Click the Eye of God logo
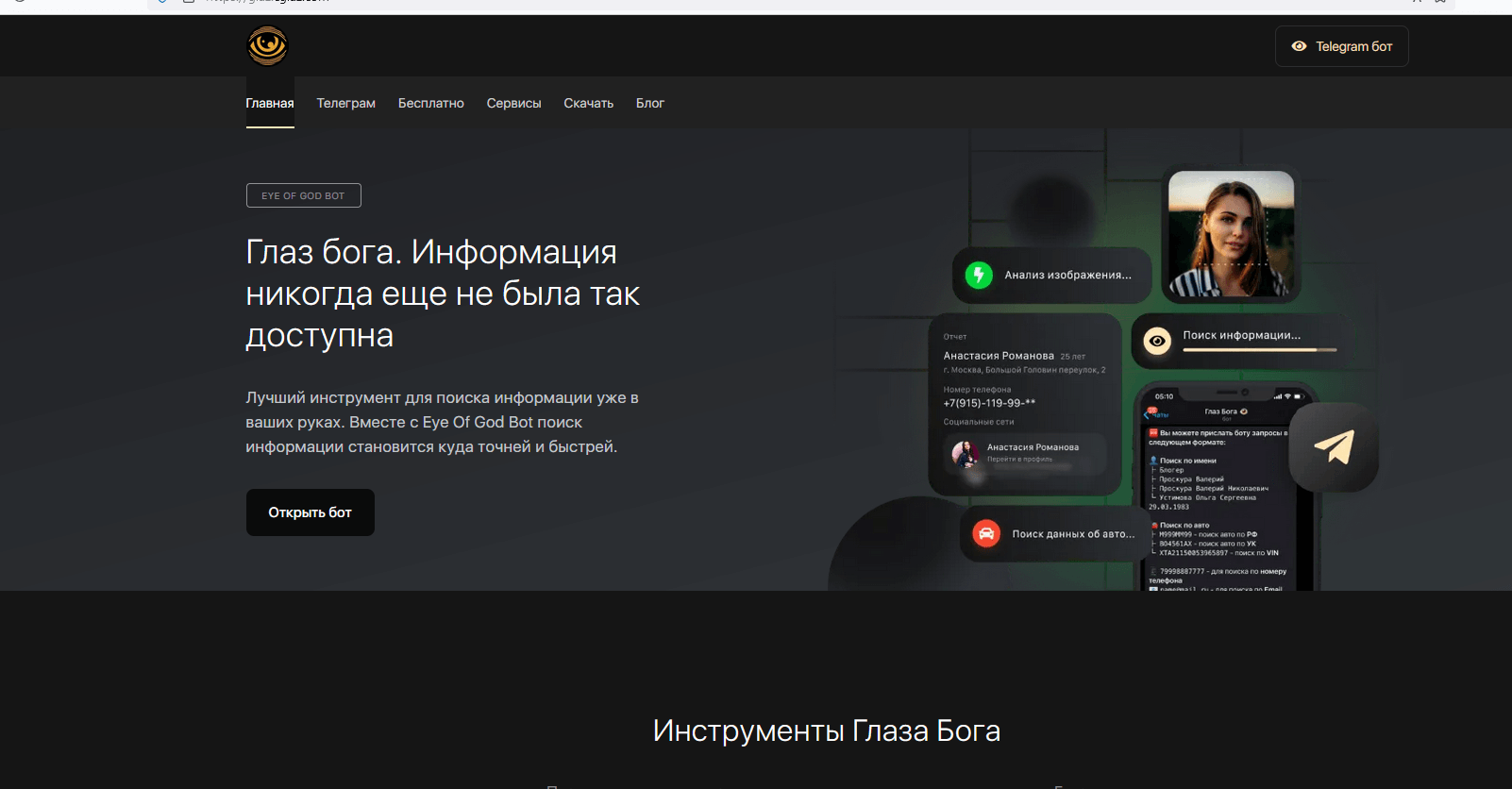Screen dimensions: 1512x789 [x=267, y=45]
